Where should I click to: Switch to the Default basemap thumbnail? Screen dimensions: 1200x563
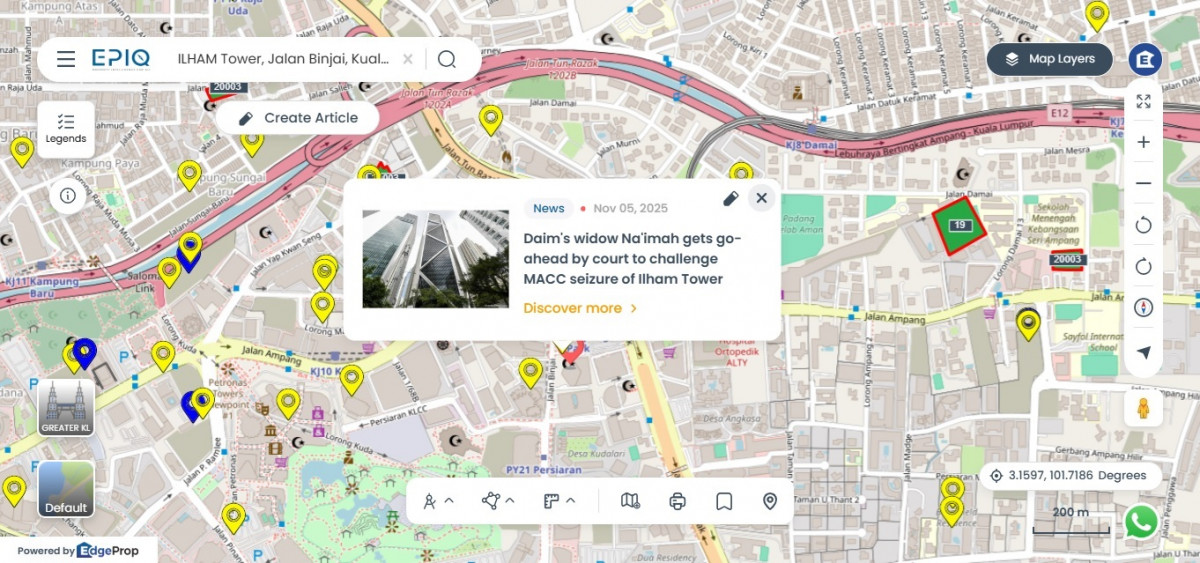(66, 489)
